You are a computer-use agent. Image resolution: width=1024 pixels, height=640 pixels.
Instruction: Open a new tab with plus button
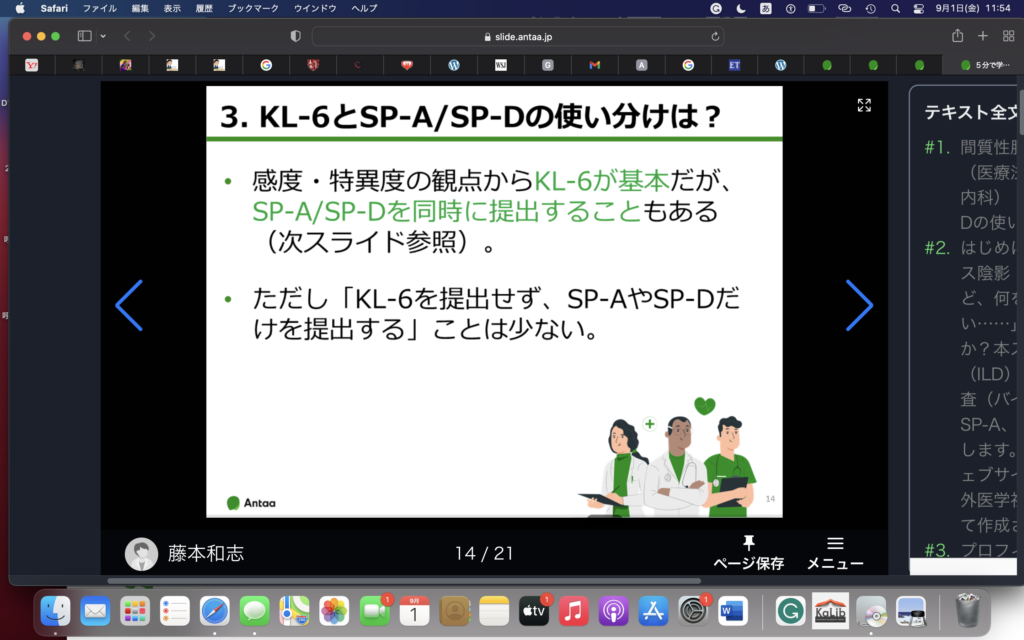pos(982,36)
